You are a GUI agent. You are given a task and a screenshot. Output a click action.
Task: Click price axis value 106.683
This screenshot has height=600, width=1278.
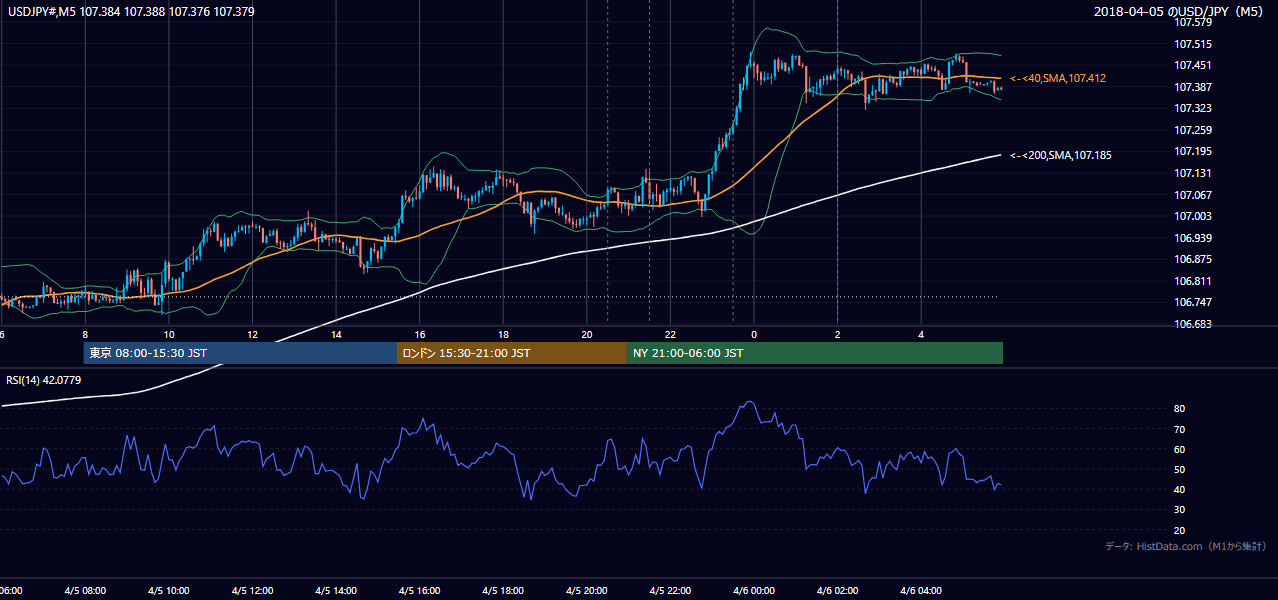[x=1193, y=324]
